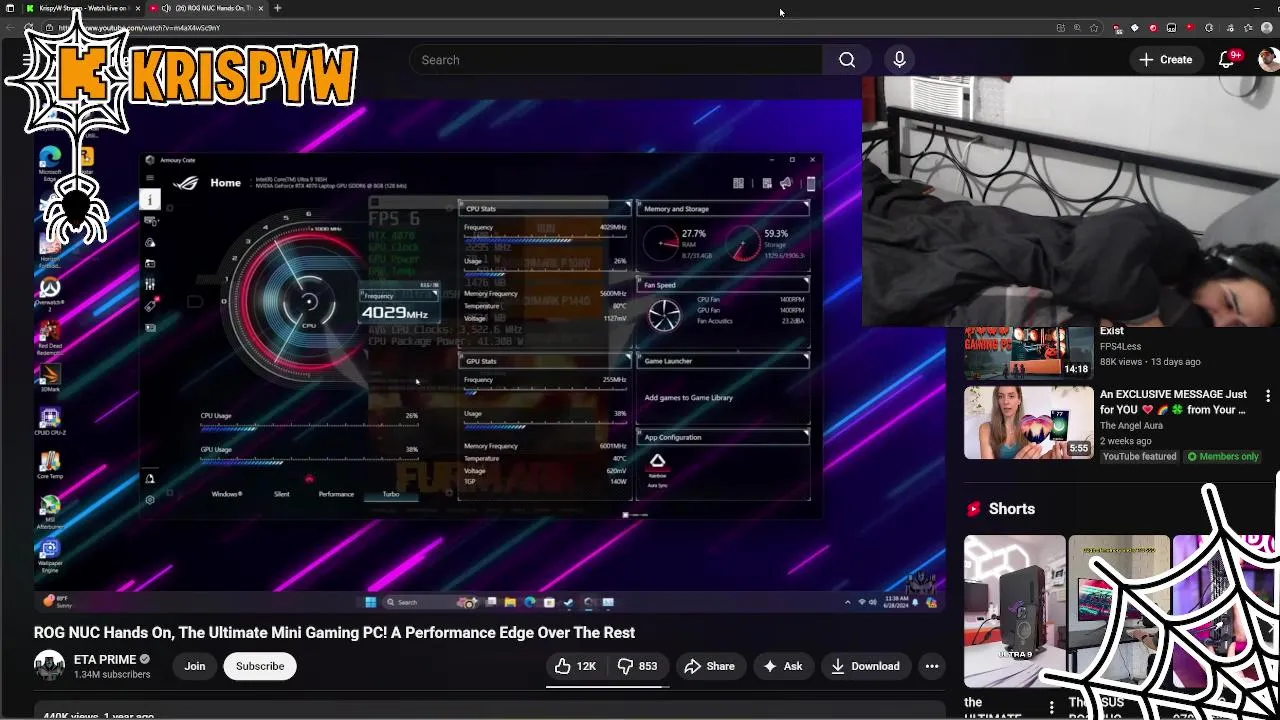Screen dimensions: 1280x720
Task: Click the Members only badge
Action: coord(1222,457)
